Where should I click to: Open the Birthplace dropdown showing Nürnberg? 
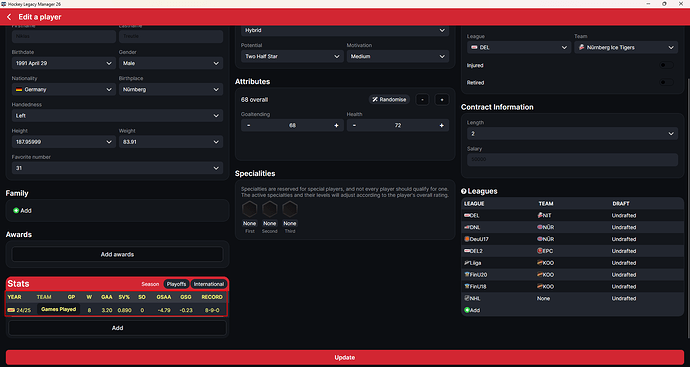click(x=171, y=89)
